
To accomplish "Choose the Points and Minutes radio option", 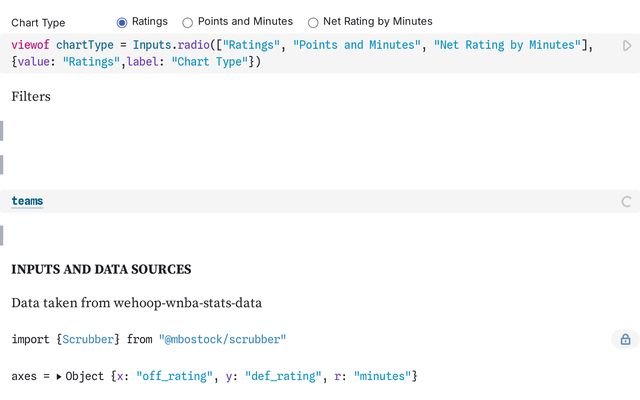I will pyautogui.click(x=187, y=22).
